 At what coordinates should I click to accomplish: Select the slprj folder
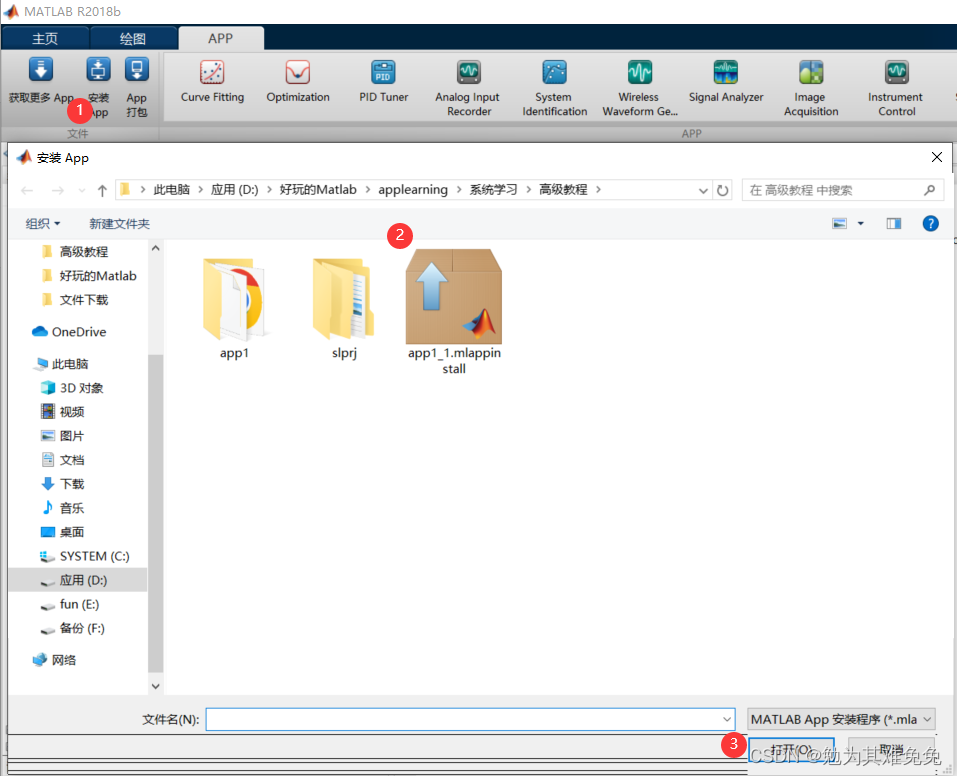[344, 308]
